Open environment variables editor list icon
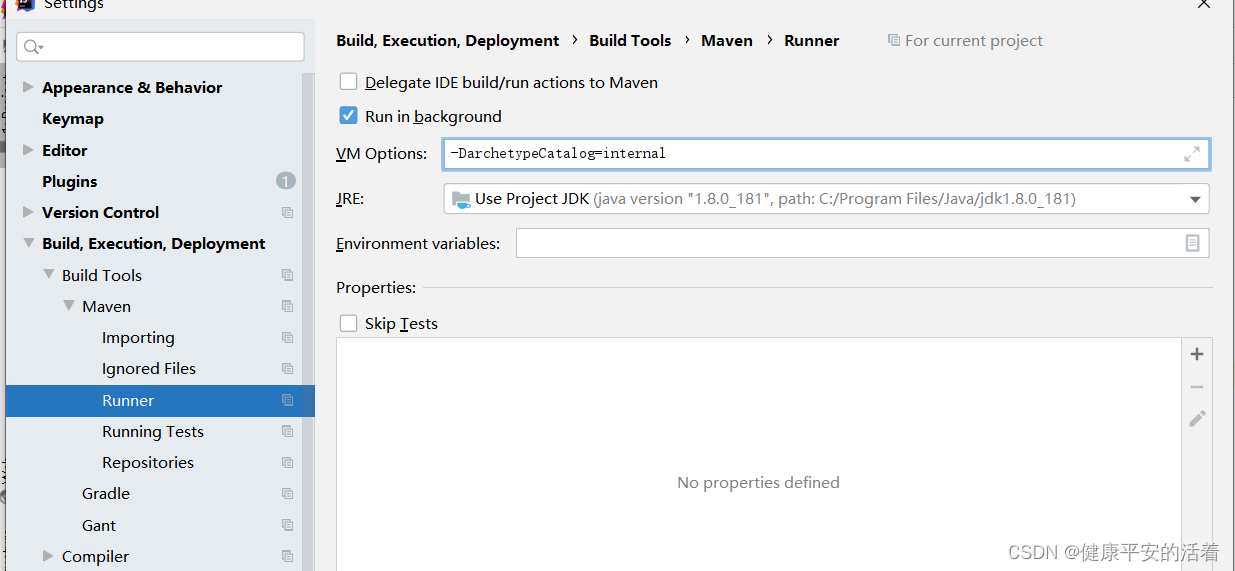 pos(1192,243)
